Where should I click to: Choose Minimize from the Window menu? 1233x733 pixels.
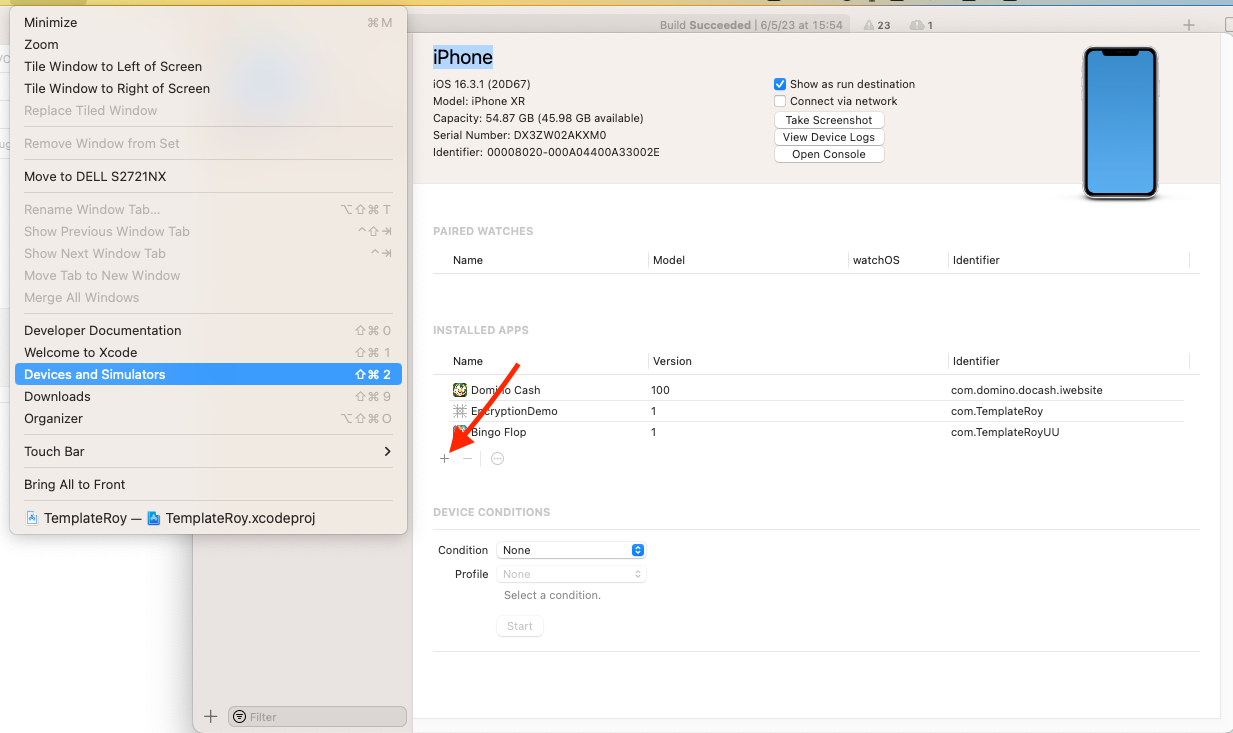point(208,22)
